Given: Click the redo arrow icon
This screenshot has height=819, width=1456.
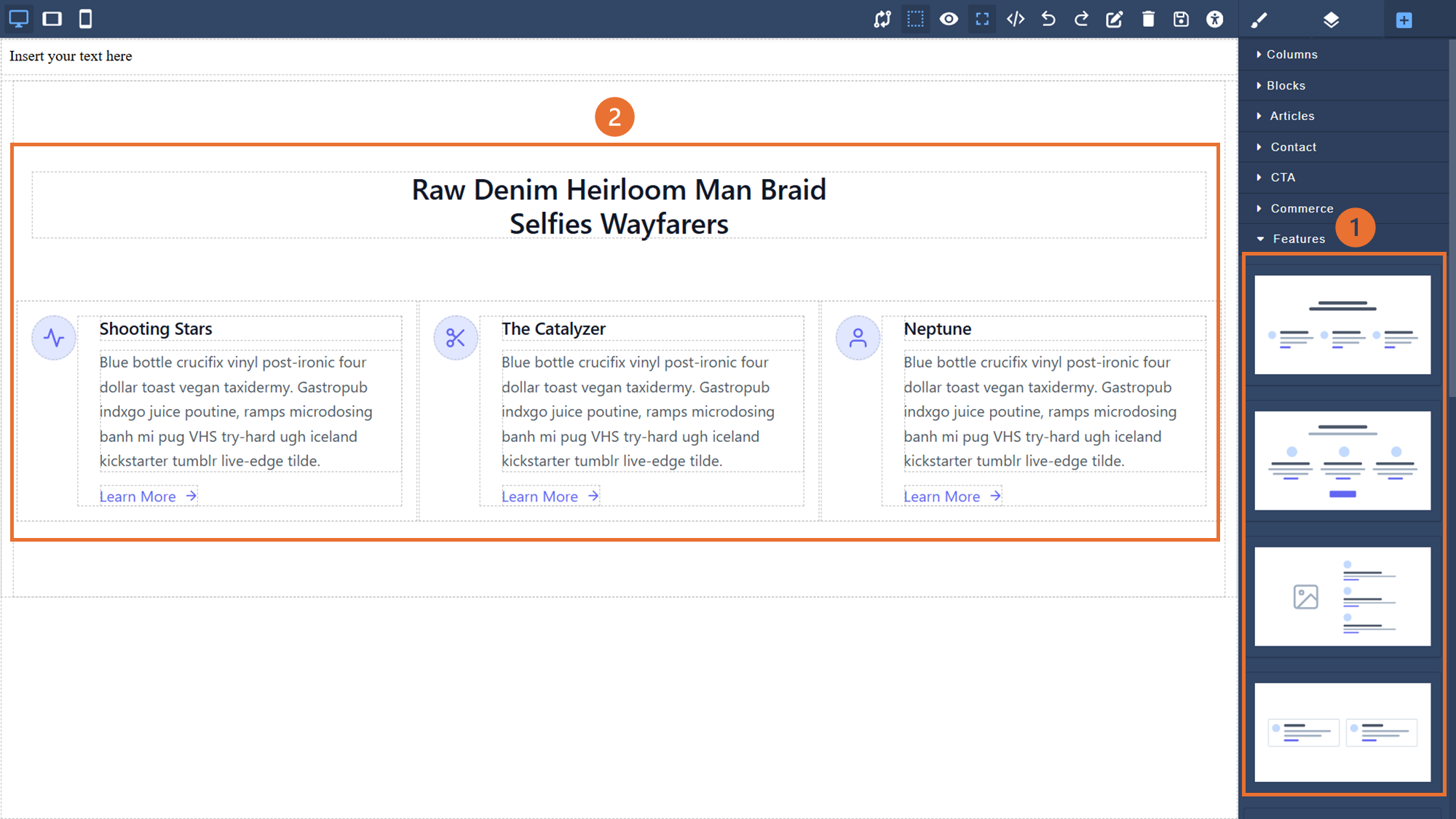Looking at the screenshot, I should pyautogui.click(x=1081, y=19).
